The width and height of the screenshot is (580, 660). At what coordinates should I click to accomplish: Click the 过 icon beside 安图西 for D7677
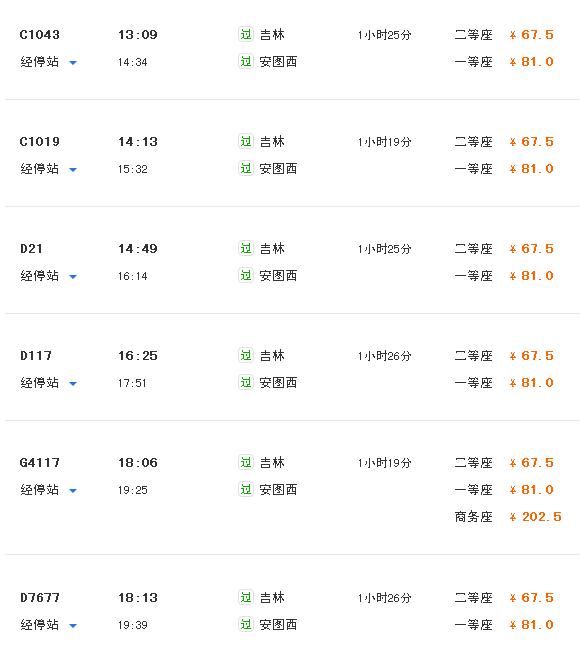[246, 624]
